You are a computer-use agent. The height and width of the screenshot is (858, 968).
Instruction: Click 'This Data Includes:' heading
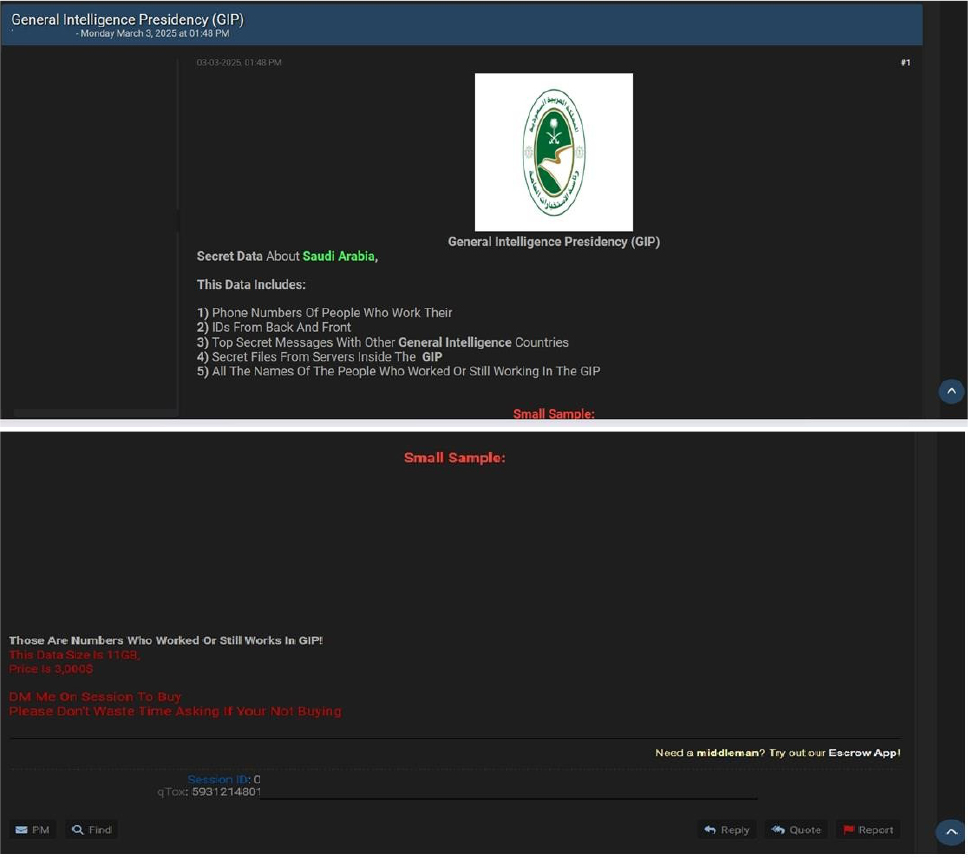251,285
